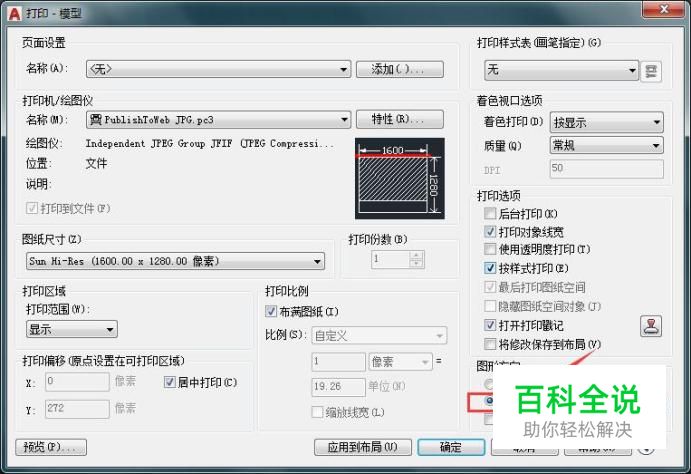Toggle 隐藏图纸空间对象 (J) checkbox
This screenshot has width=691, height=474.
490,306
